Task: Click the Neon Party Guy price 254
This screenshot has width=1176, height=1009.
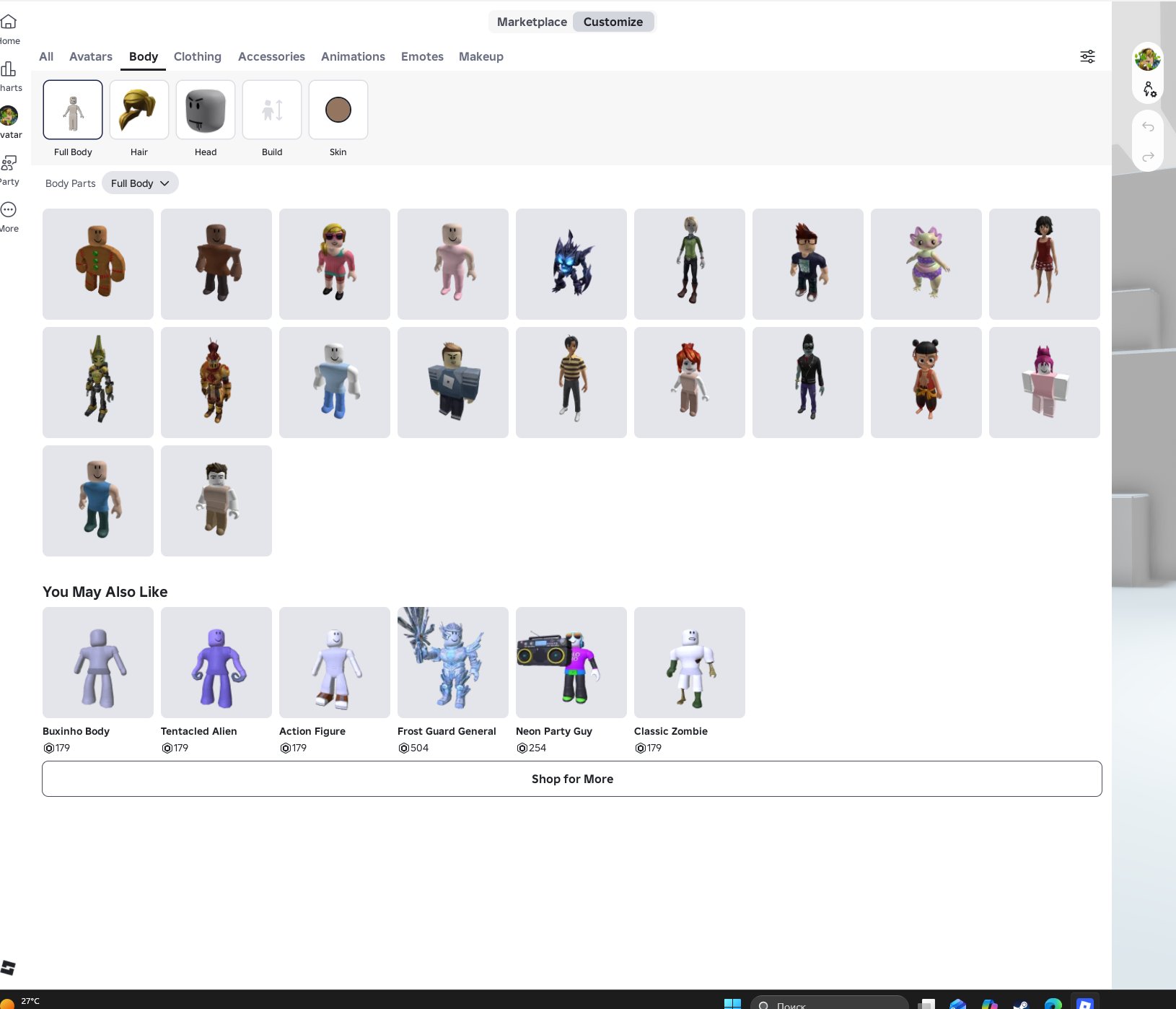Action: point(532,748)
